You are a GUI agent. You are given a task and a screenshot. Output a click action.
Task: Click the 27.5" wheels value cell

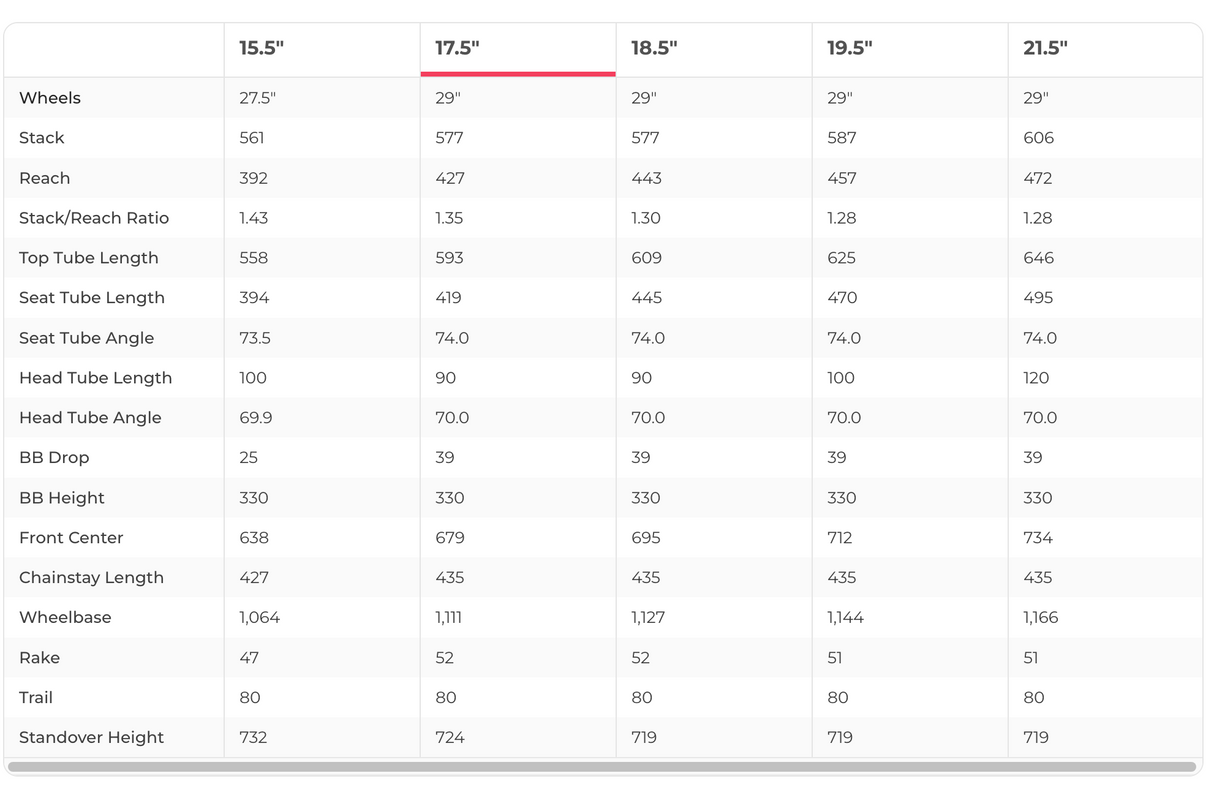coord(258,98)
